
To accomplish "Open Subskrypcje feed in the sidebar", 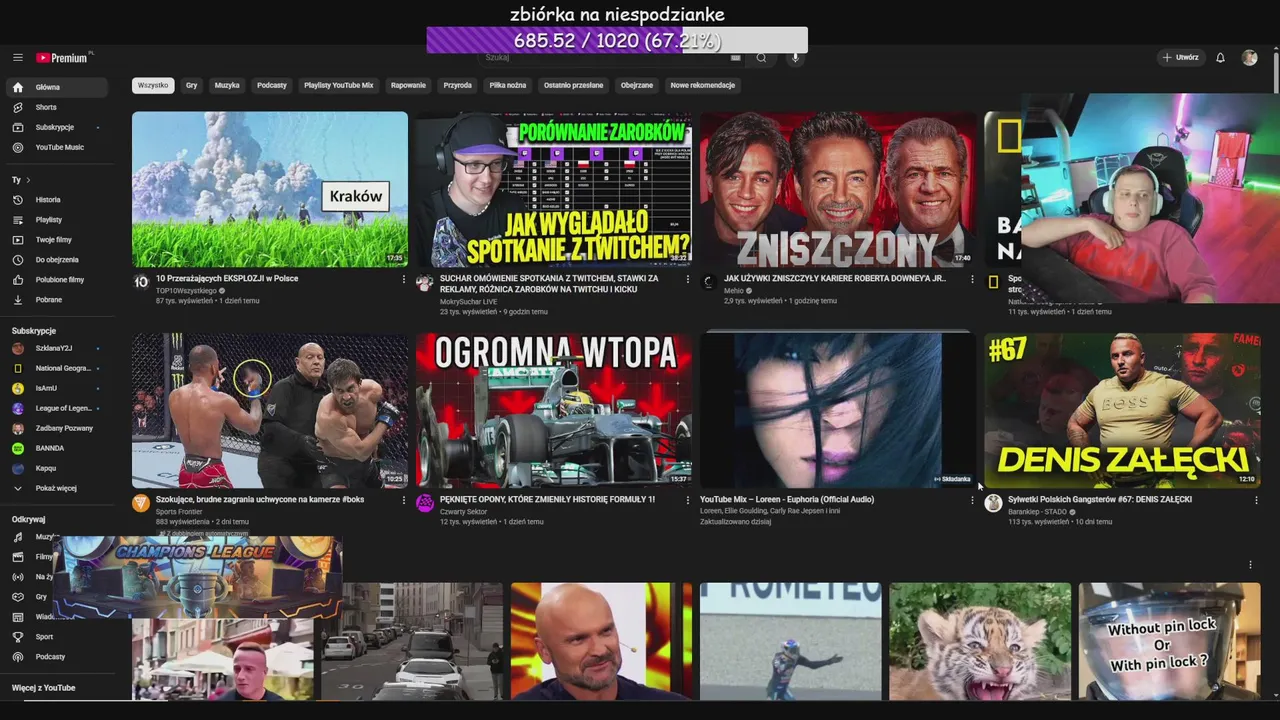I will [57, 127].
